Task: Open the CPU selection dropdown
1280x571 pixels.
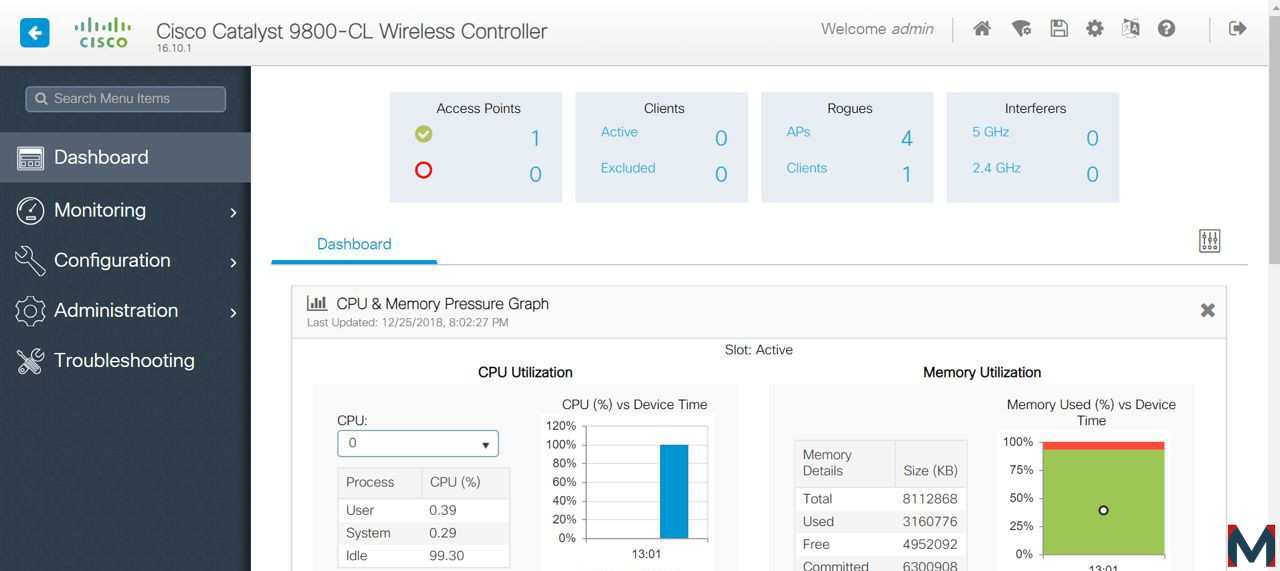Action: click(418, 443)
